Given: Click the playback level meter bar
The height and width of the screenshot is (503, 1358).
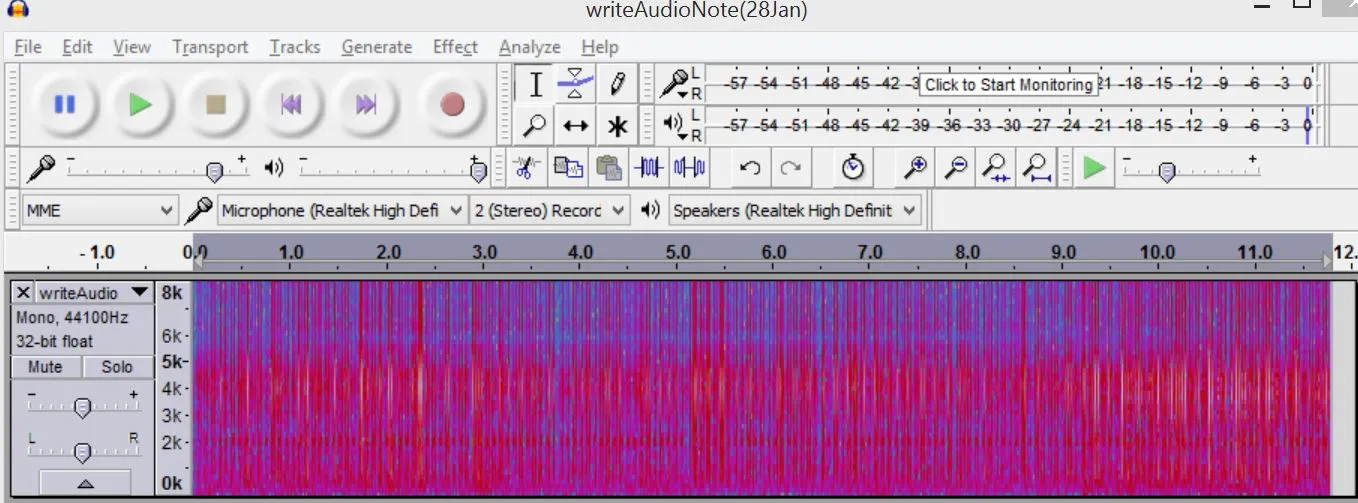Looking at the screenshot, I should tap(1012, 125).
